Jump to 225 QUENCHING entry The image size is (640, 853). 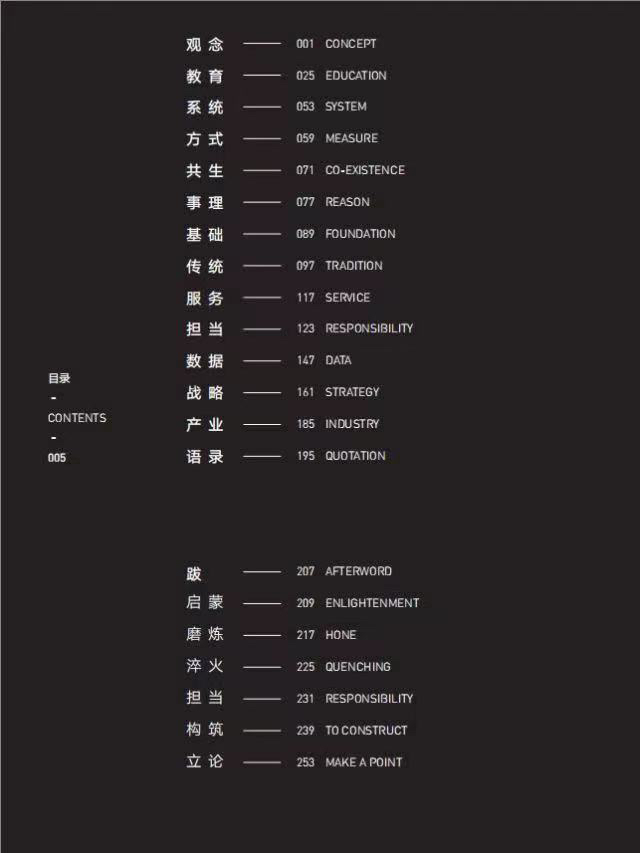click(x=357, y=667)
